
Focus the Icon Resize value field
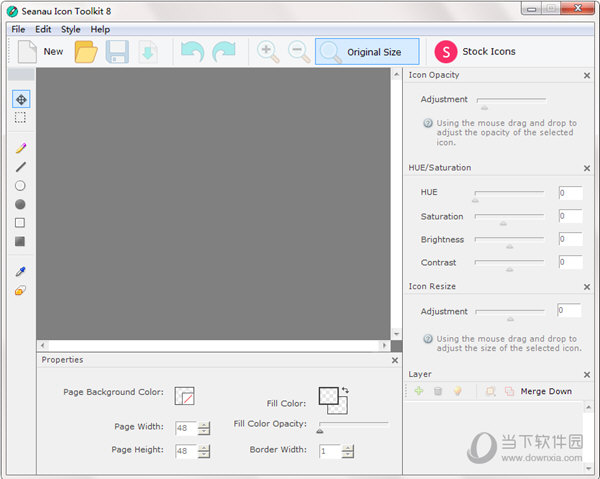pyautogui.click(x=569, y=310)
